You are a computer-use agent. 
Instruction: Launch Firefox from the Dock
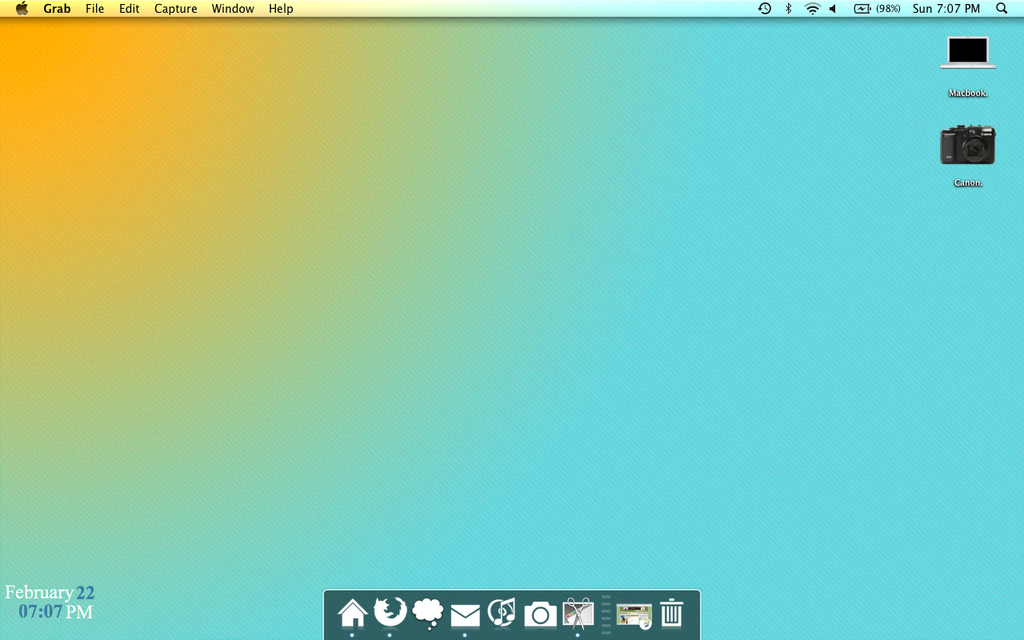click(390, 613)
